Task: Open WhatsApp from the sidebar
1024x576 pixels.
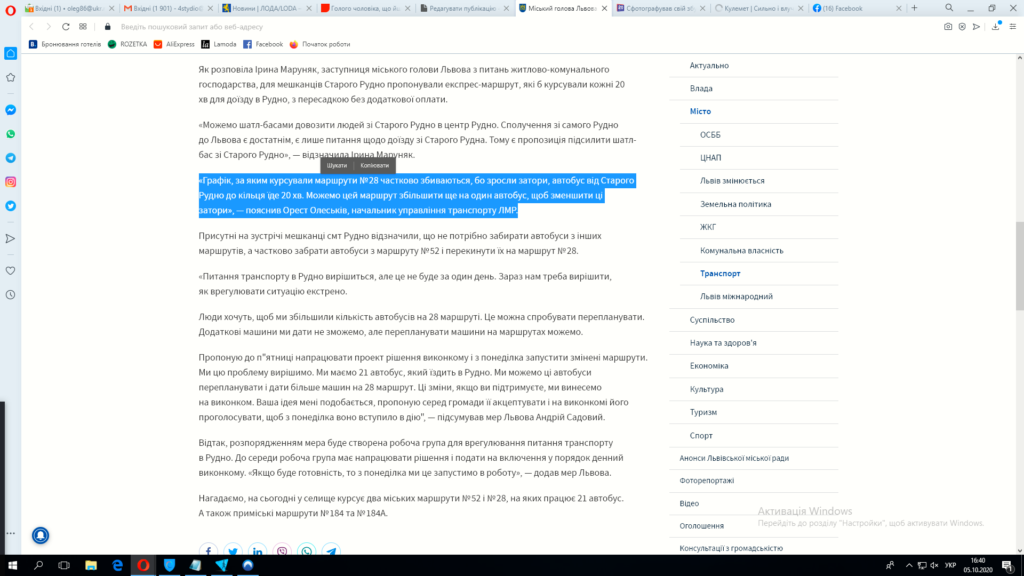Action: click(x=10, y=134)
